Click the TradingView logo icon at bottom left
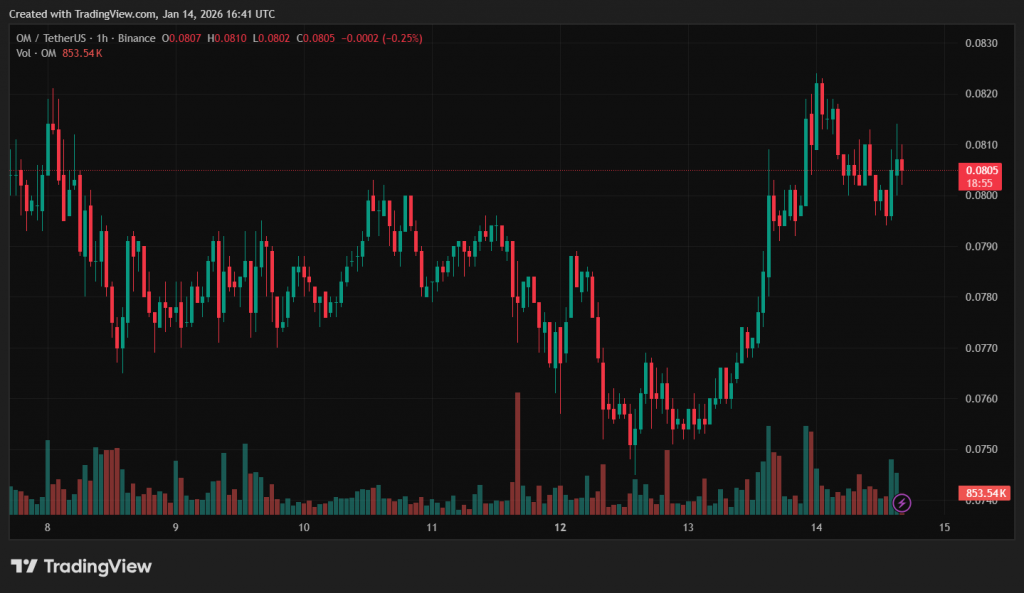 pyautogui.click(x=24, y=567)
